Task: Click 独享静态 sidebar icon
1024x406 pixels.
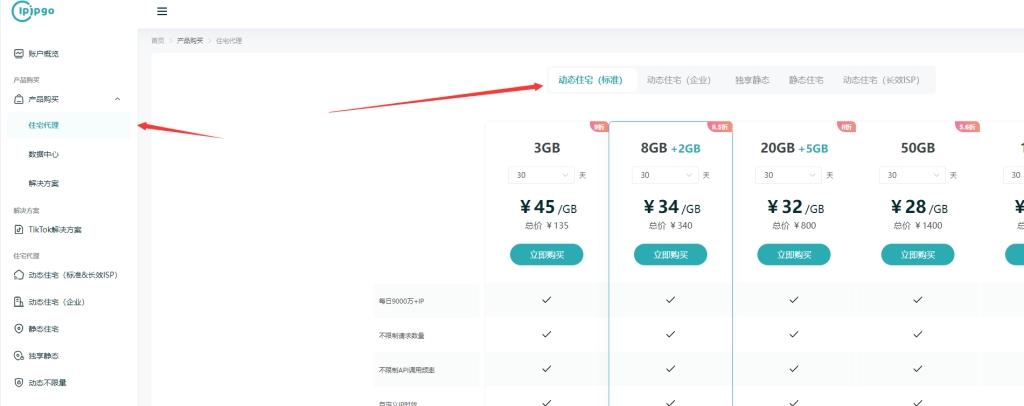Action: [x=18, y=356]
